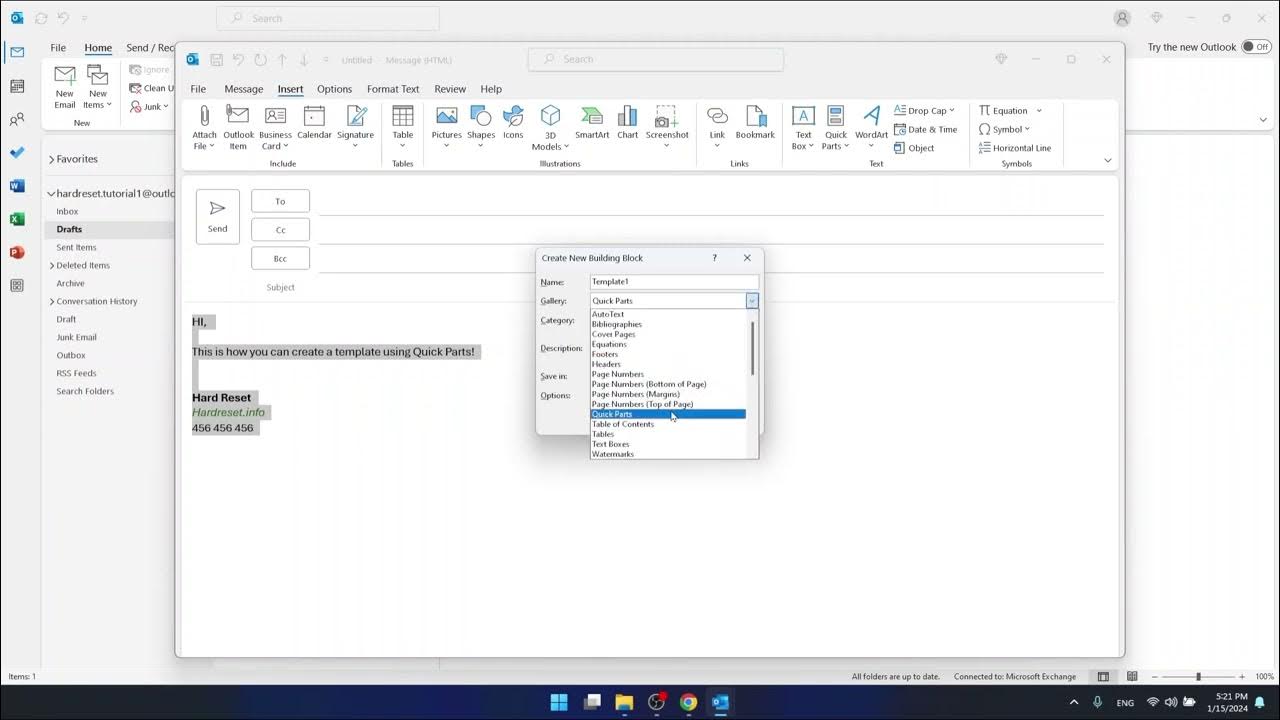
Task: Open the Format Text tab
Action: coord(393,89)
